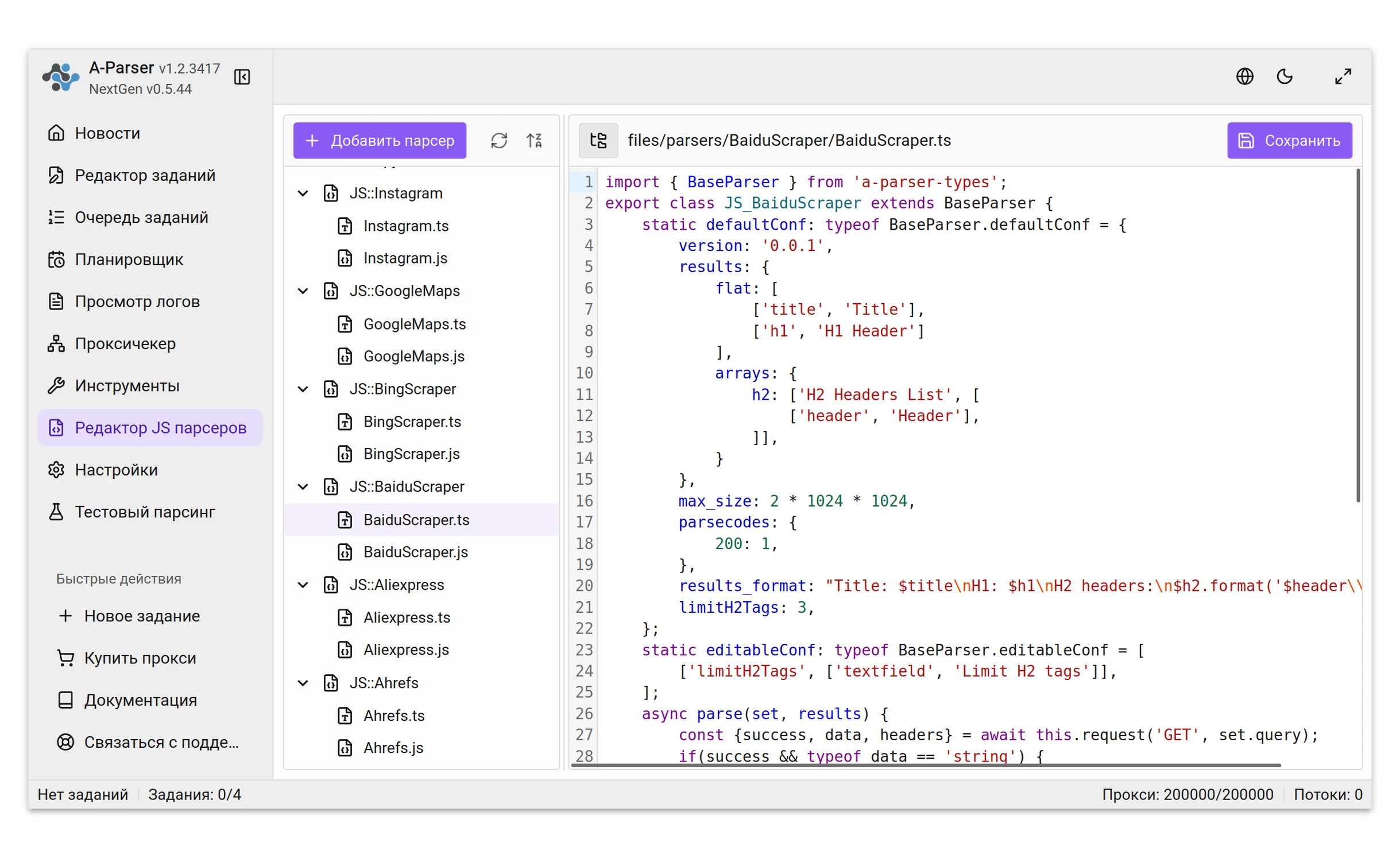Toggle the file tree panel icon
The width and height of the screenshot is (1400, 858).
tap(598, 141)
